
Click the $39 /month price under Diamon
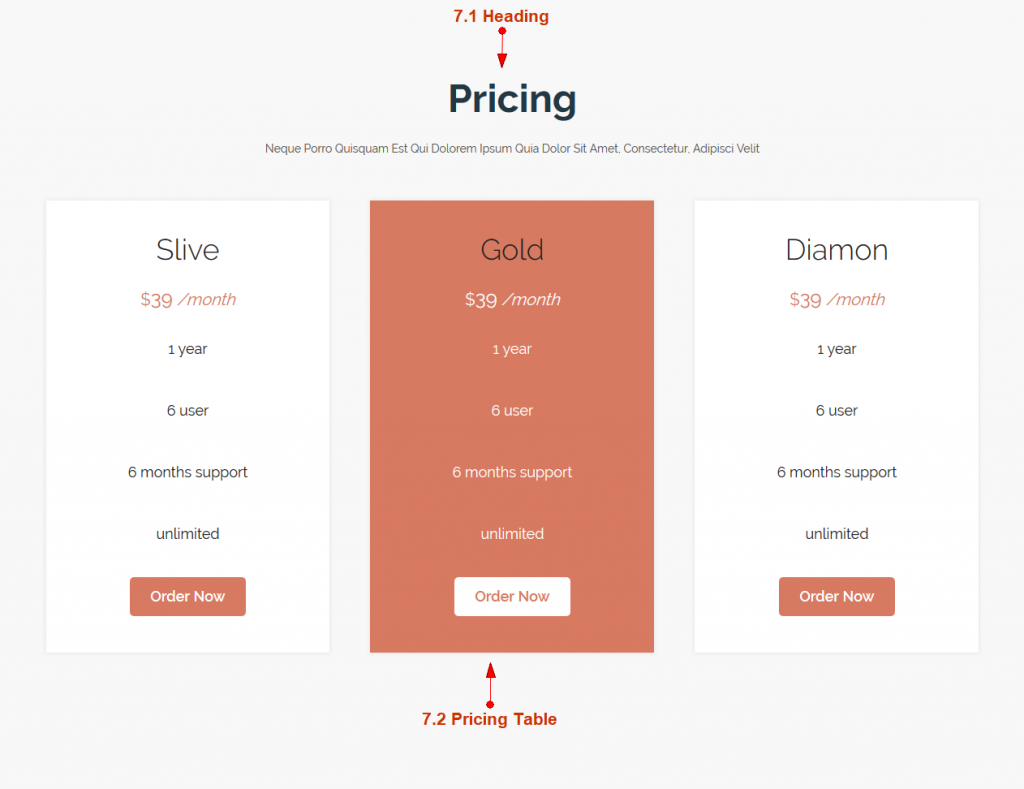pos(836,299)
